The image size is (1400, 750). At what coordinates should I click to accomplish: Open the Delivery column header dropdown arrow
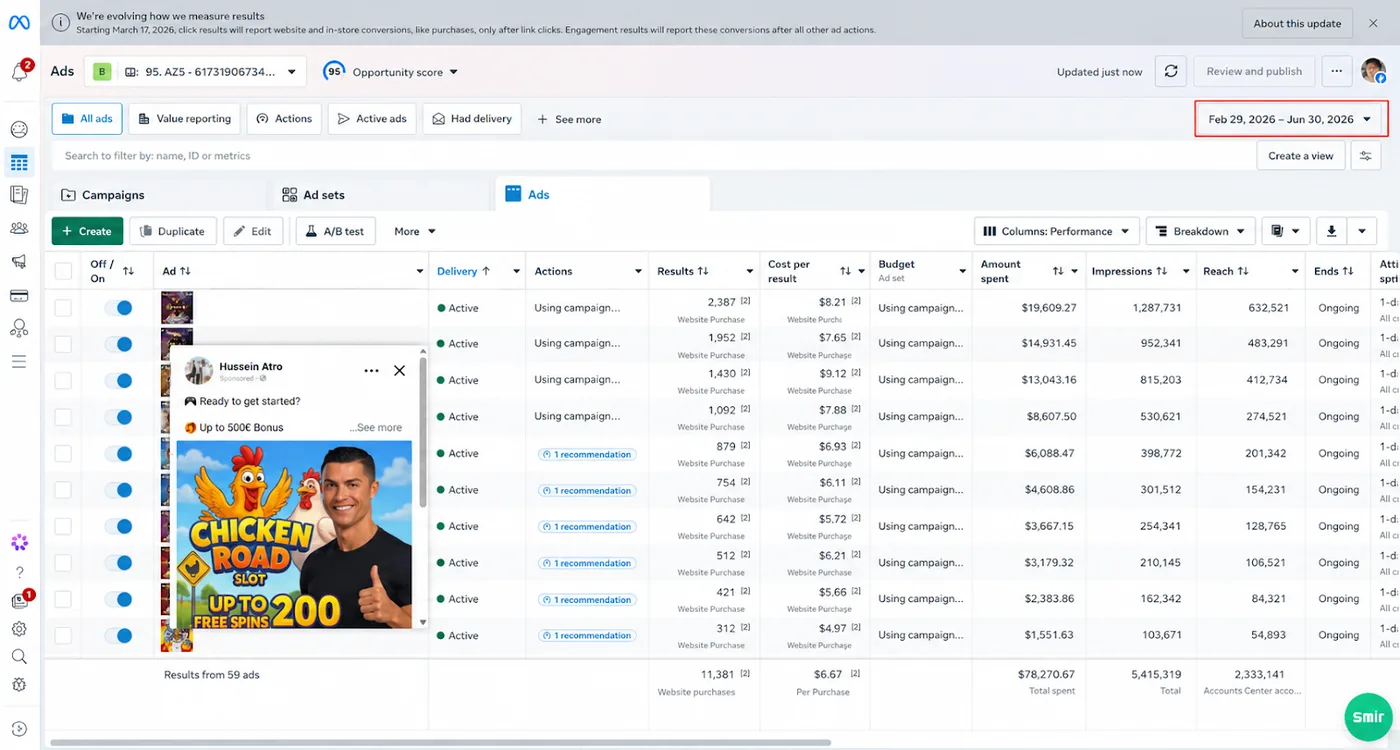(516, 271)
